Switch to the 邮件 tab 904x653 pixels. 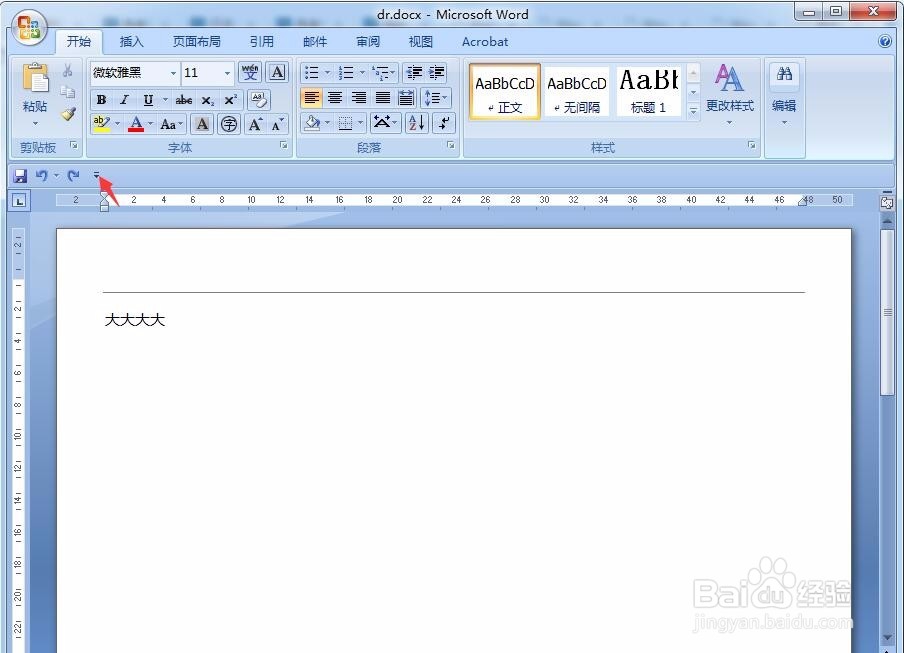click(x=315, y=41)
